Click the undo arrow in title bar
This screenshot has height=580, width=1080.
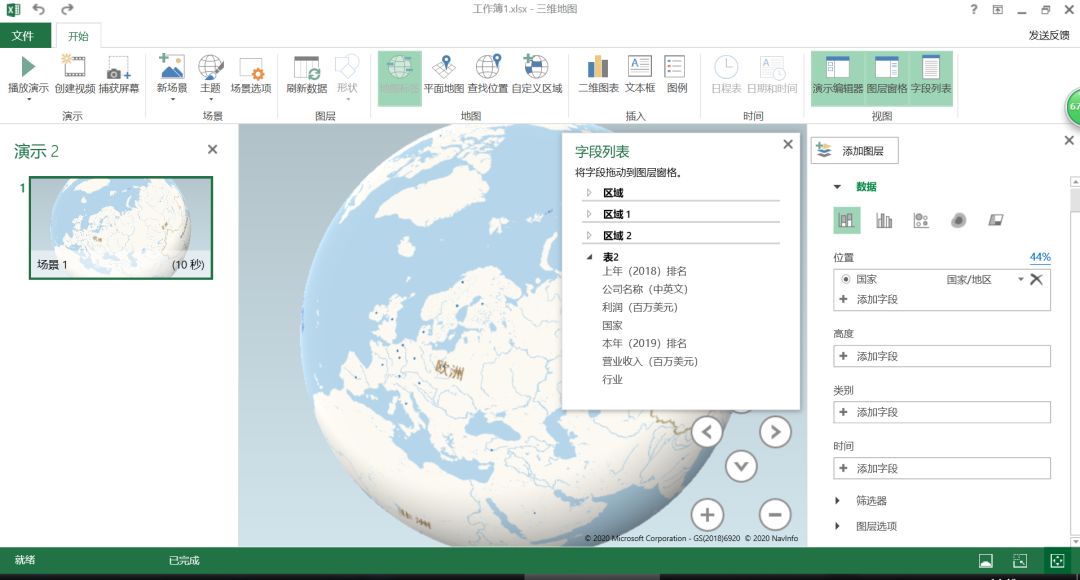click(x=39, y=9)
